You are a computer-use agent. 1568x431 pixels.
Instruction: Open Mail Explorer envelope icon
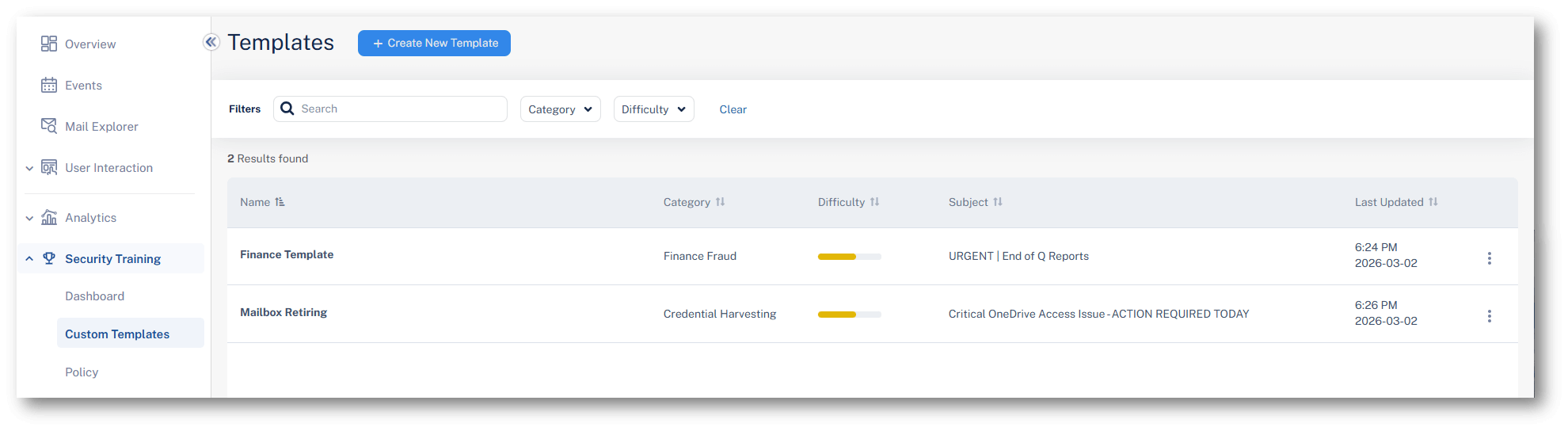point(49,126)
